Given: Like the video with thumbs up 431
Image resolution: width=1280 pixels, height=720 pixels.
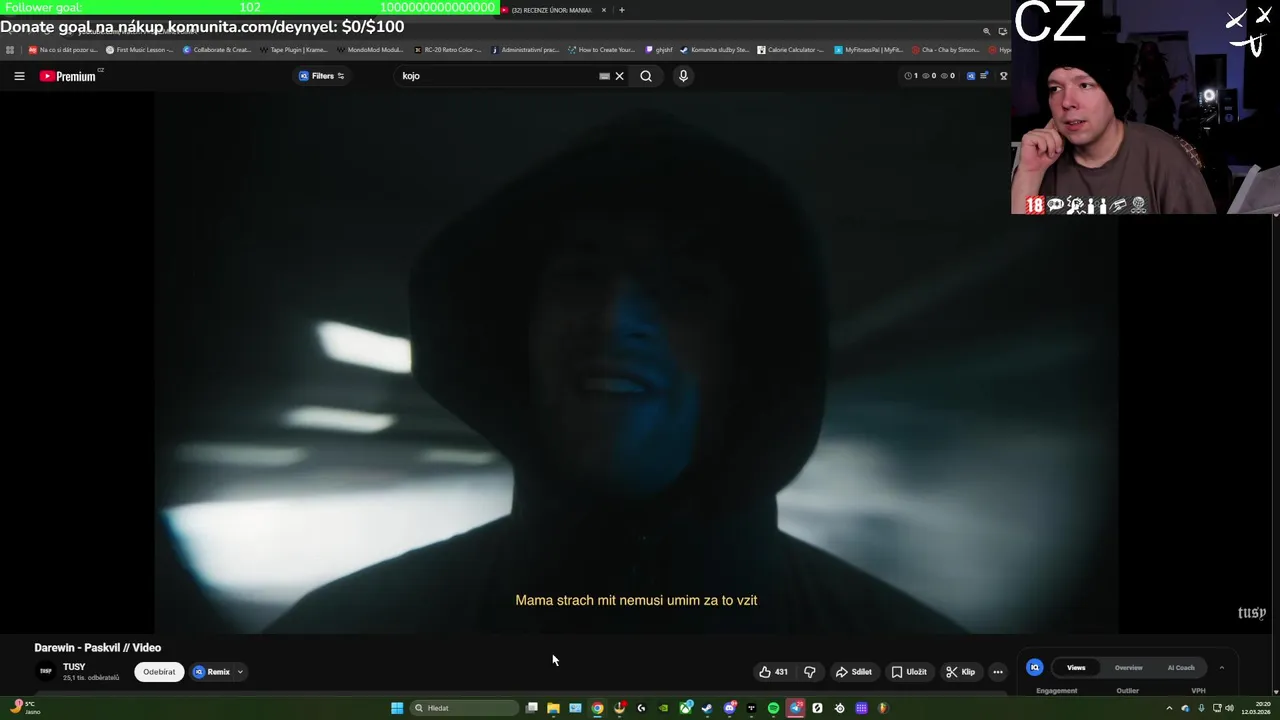Looking at the screenshot, I should point(773,672).
